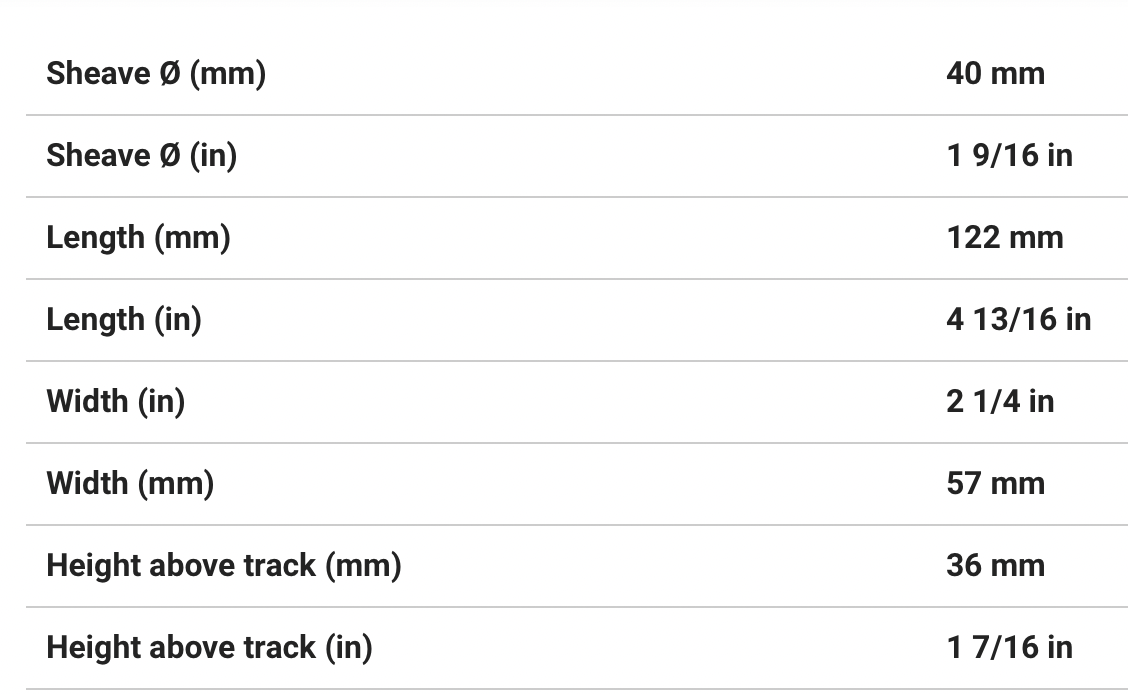Click the Height above track (in) label

tap(209, 648)
